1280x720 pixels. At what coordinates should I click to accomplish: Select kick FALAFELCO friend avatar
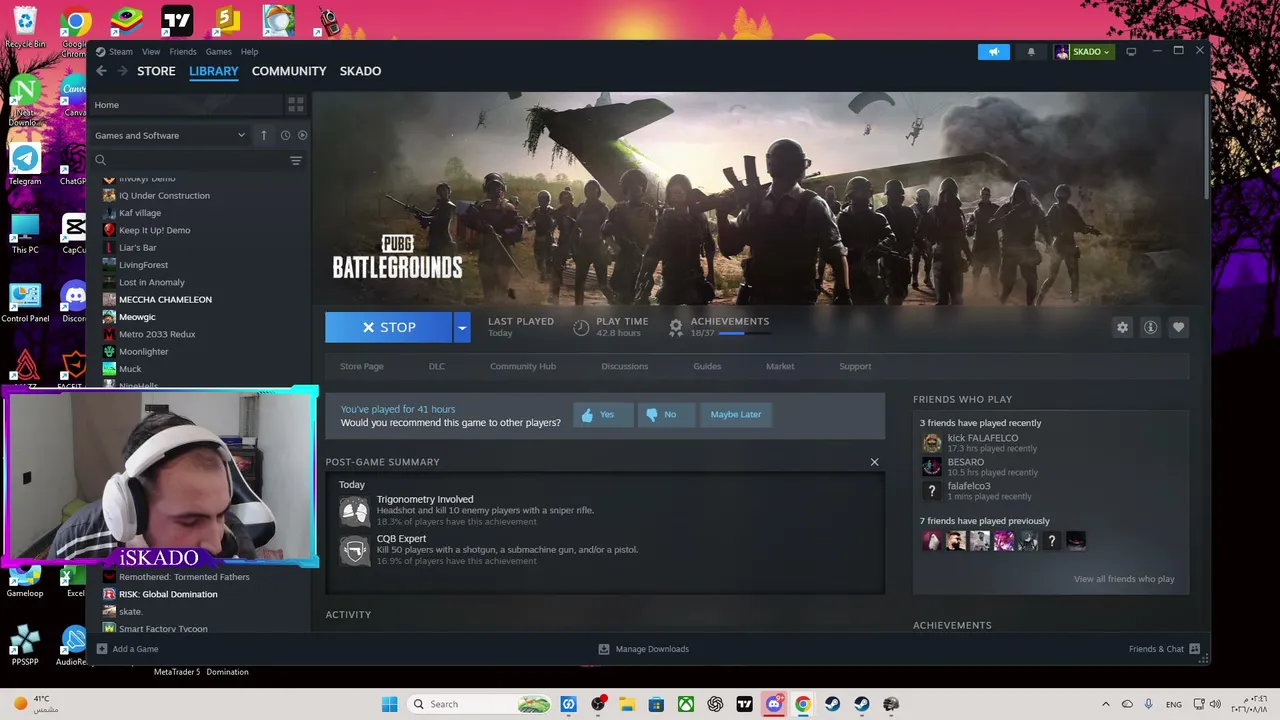pos(932,442)
